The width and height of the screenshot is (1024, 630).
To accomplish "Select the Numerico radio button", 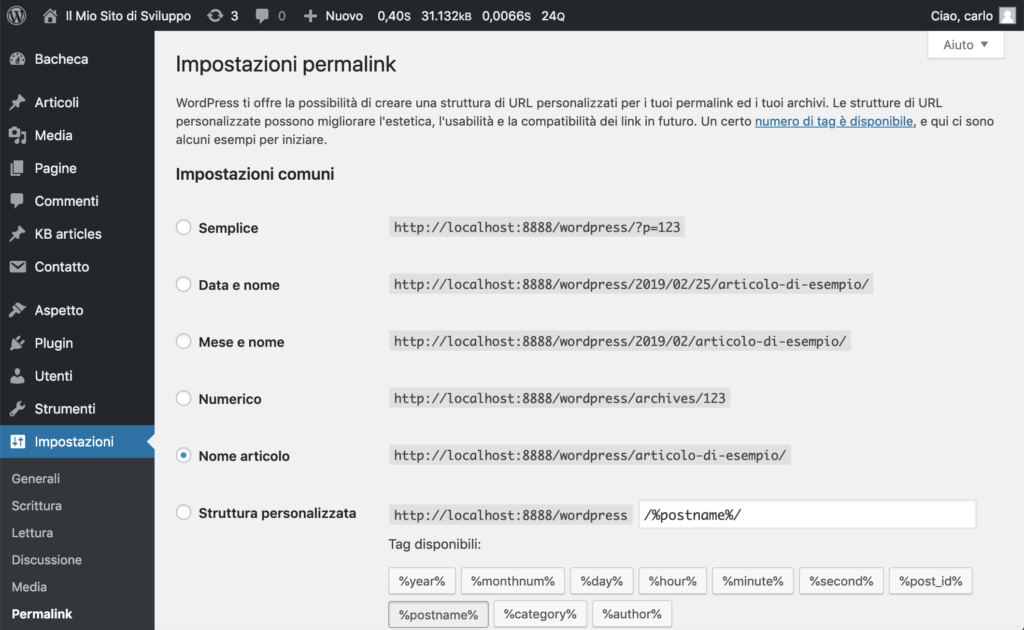I will pyautogui.click(x=184, y=398).
